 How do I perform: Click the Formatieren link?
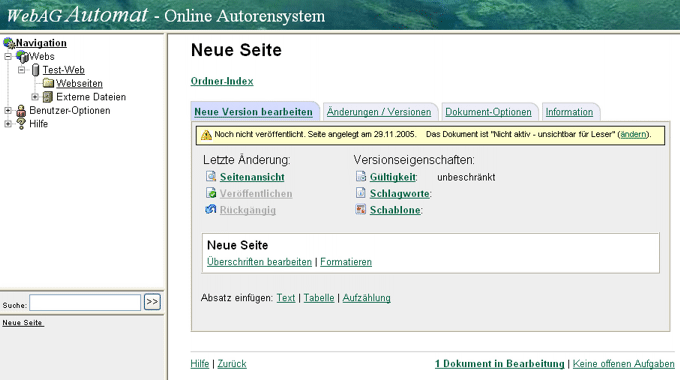pos(346,262)
